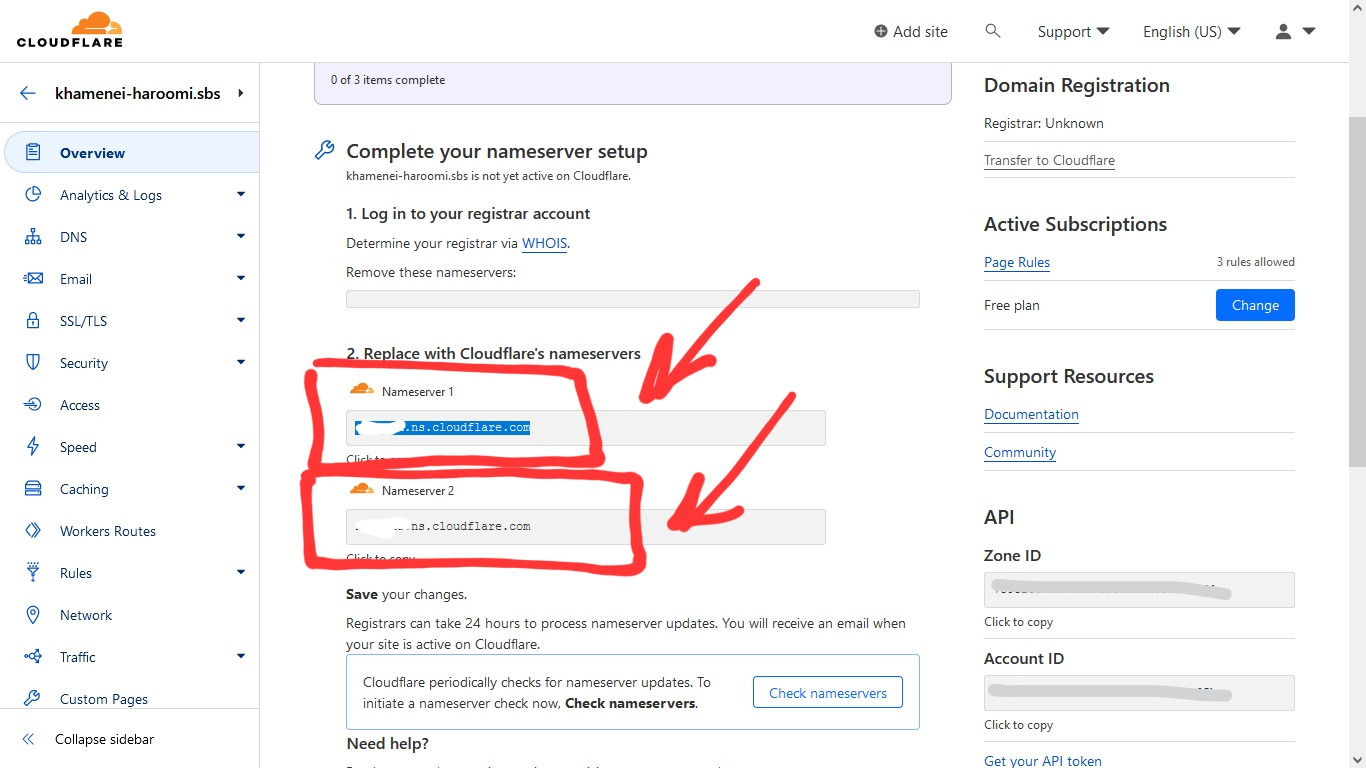Click the user account icon

pyautogui.click(x=1284, y=31)
